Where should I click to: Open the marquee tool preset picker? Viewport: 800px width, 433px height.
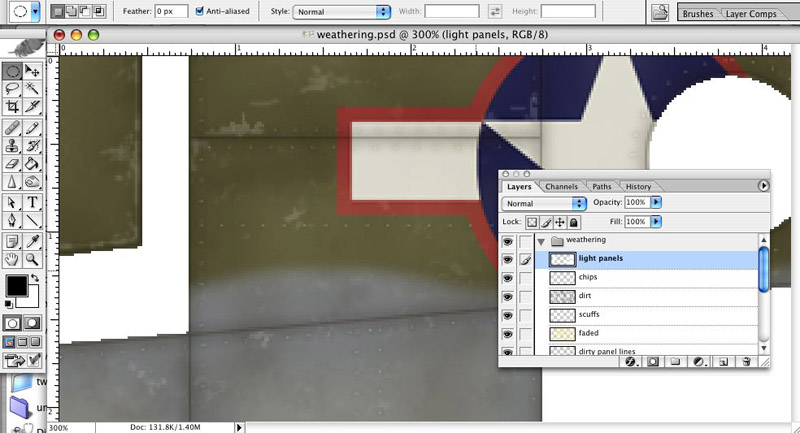point(35,12)
